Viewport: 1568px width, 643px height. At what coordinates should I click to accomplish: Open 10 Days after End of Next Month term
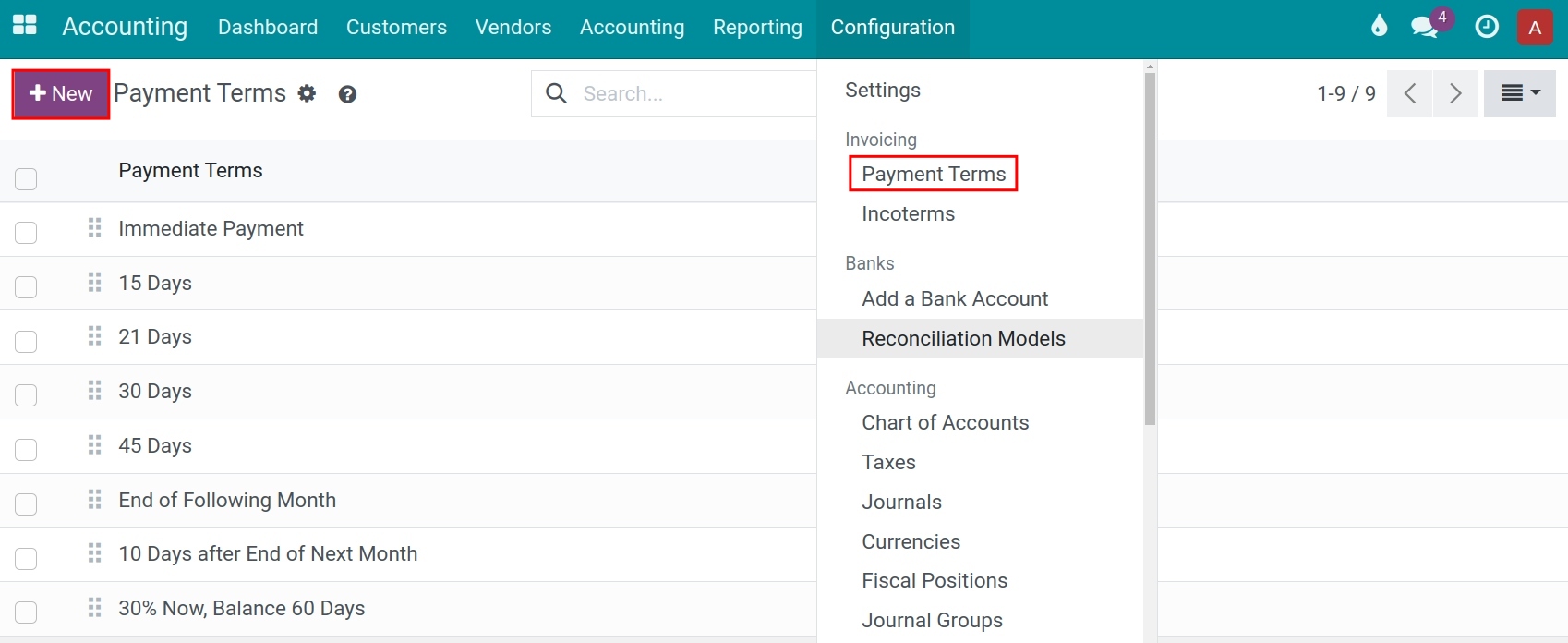click(268, 553)
